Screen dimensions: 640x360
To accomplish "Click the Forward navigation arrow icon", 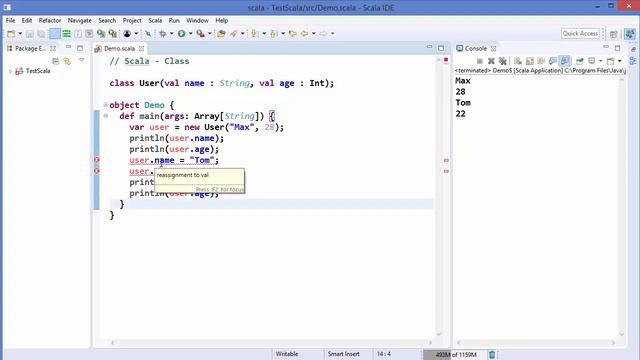I will pyautogui.click(x=323, y=33).
